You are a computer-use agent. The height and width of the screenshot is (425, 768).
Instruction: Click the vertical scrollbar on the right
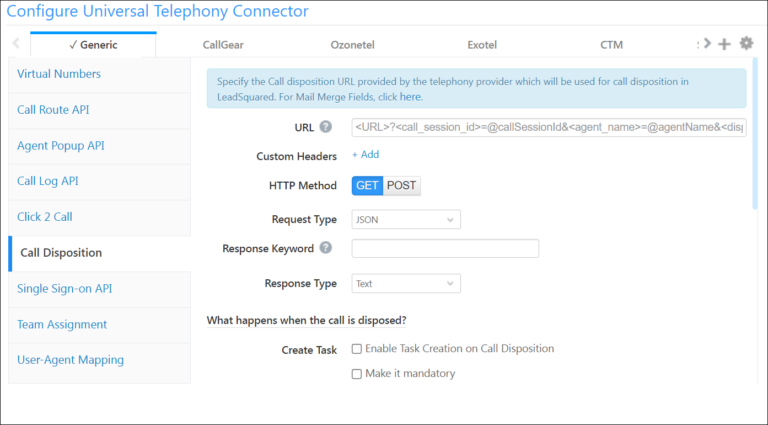pyautogui.click(x=755, y=133)
